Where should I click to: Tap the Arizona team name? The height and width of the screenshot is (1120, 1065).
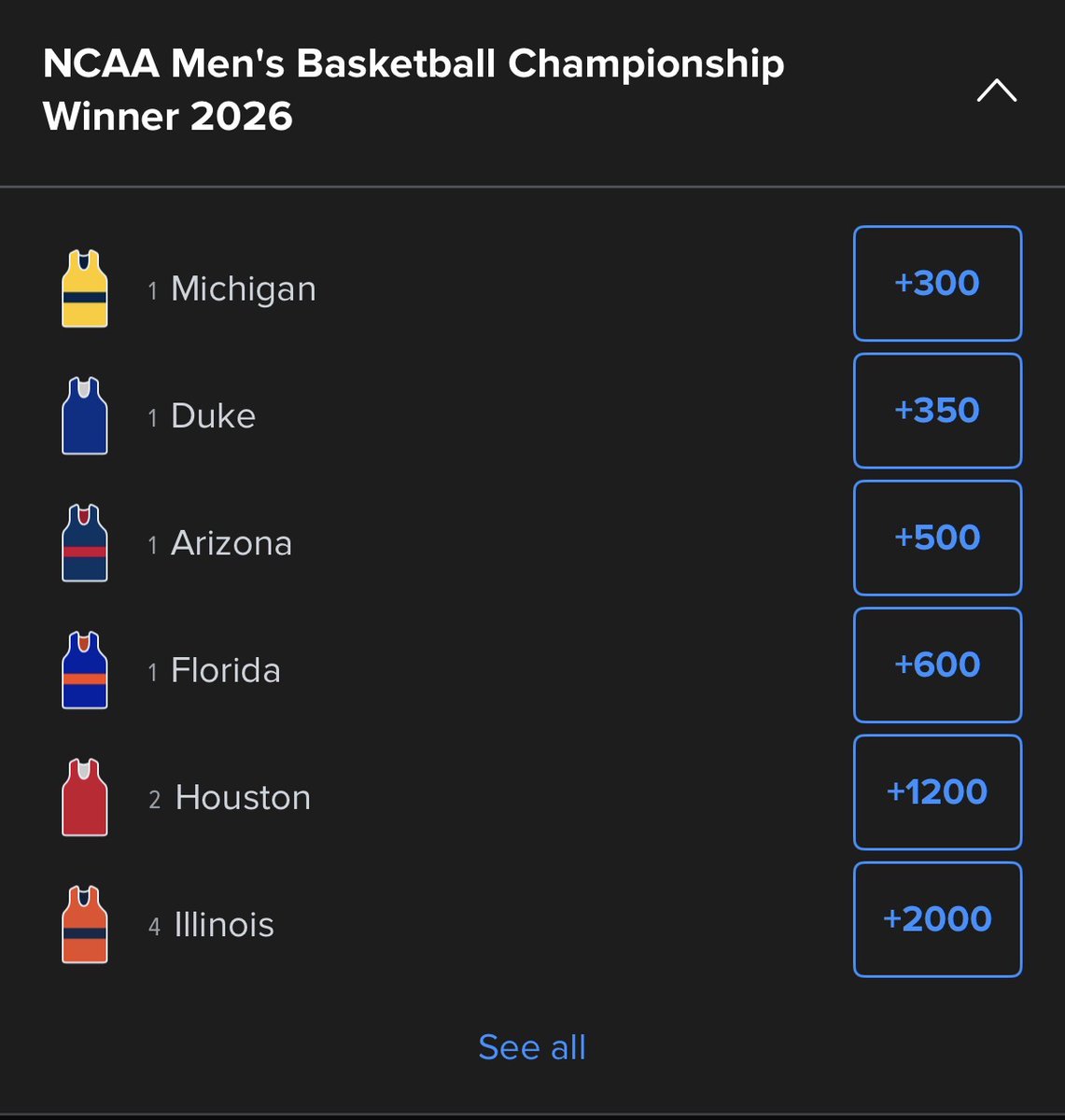[231, 543]
